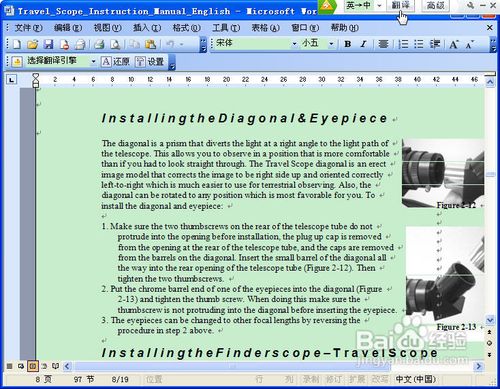500x389 pixels.
Task: Click the 翻译 translate button
Action: point(401,5)
